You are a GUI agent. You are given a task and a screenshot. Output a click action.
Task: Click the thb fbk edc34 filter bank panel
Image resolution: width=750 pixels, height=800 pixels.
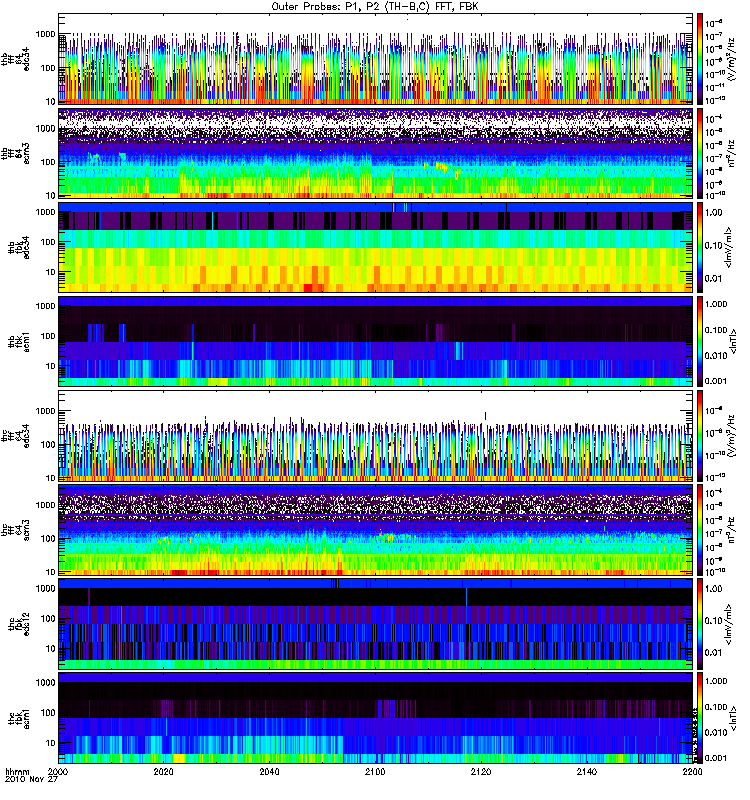coord(376,247)
